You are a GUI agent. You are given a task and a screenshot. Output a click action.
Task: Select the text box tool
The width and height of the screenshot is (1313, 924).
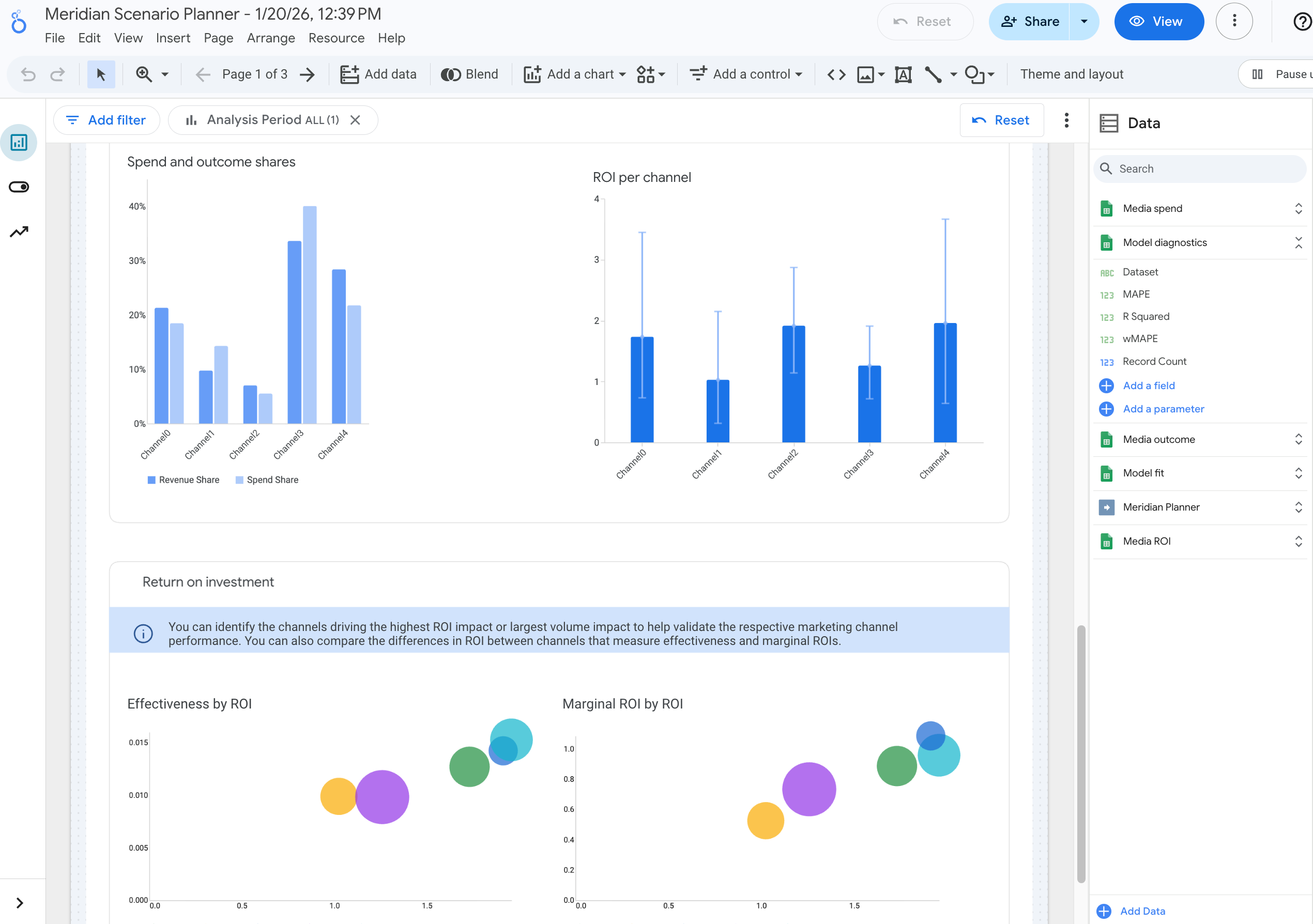click(903, 74)
